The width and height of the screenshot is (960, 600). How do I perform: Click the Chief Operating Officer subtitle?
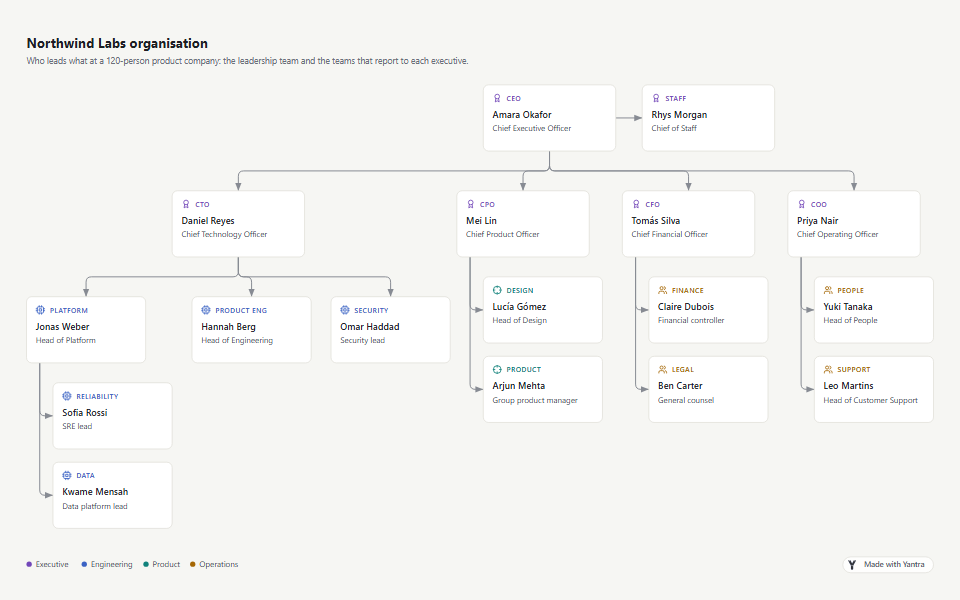838,234
